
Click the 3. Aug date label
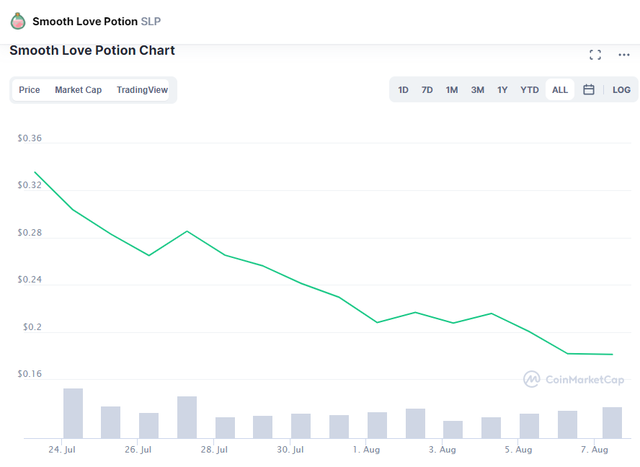pos(442,449)
